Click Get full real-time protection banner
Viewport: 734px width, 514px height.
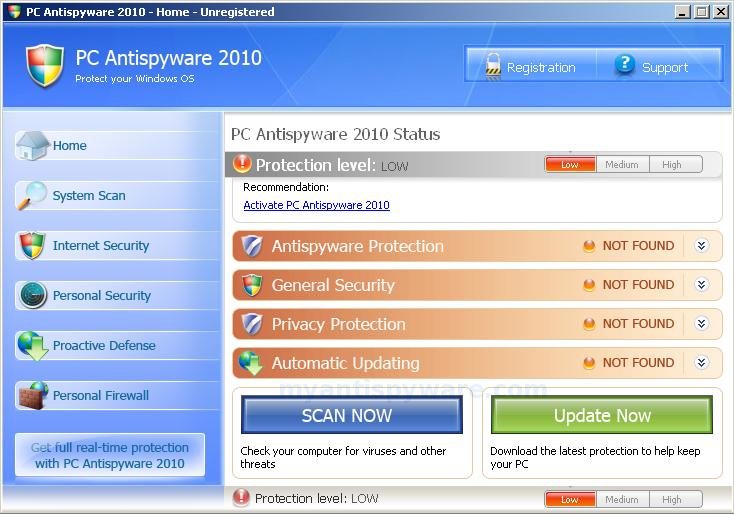click(x=110, y=455)
